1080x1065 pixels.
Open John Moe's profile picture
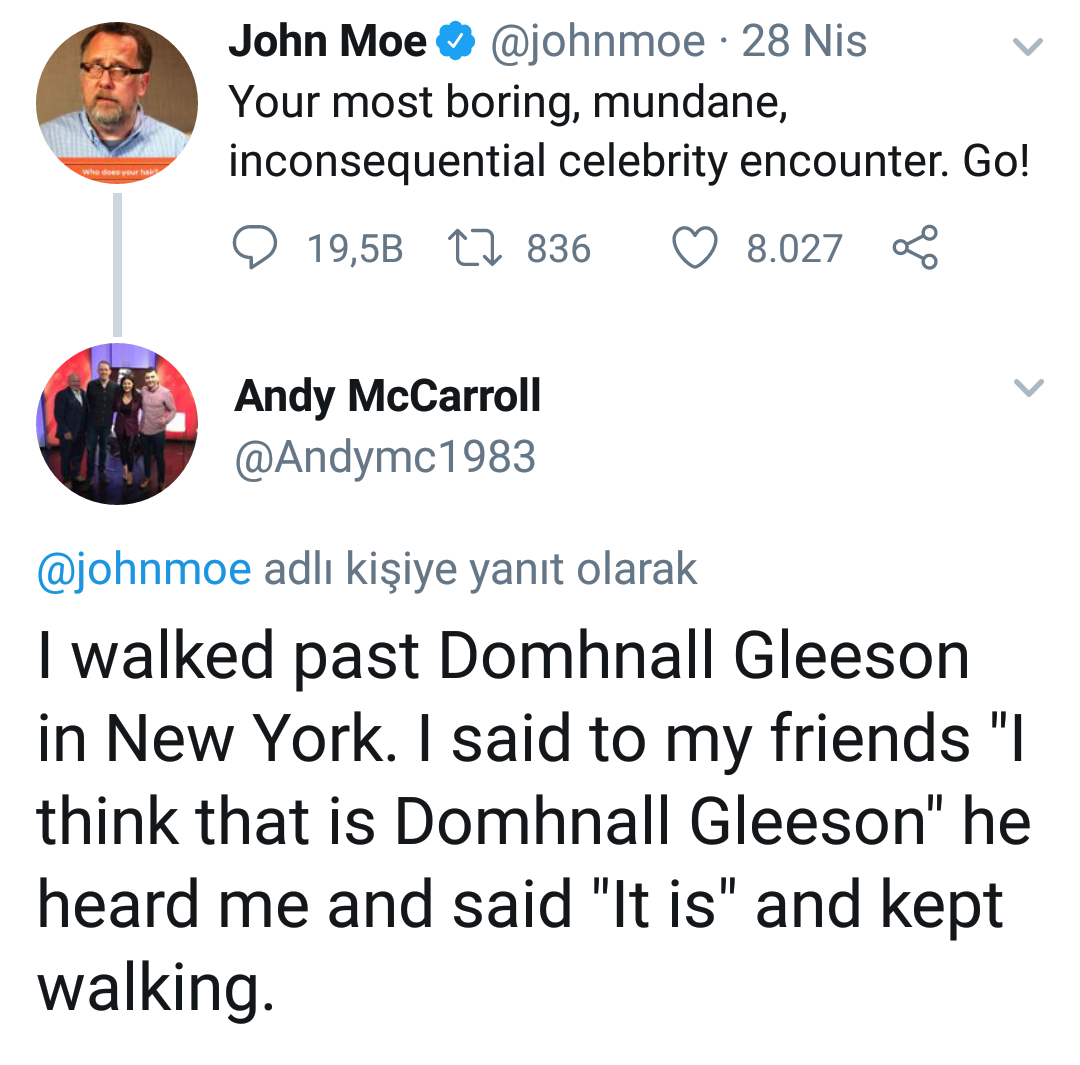(117, 103)
